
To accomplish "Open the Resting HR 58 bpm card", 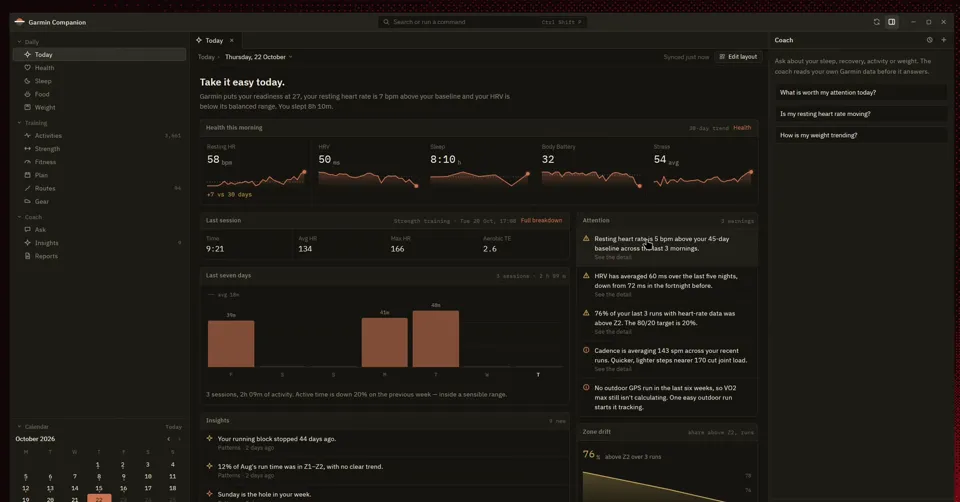I will [x=257, y=171].
